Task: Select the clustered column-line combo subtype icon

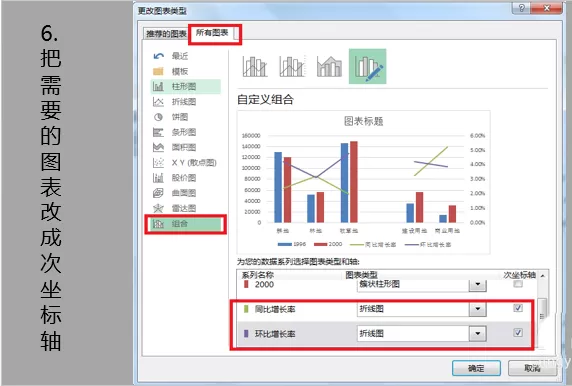Action: 255,66
